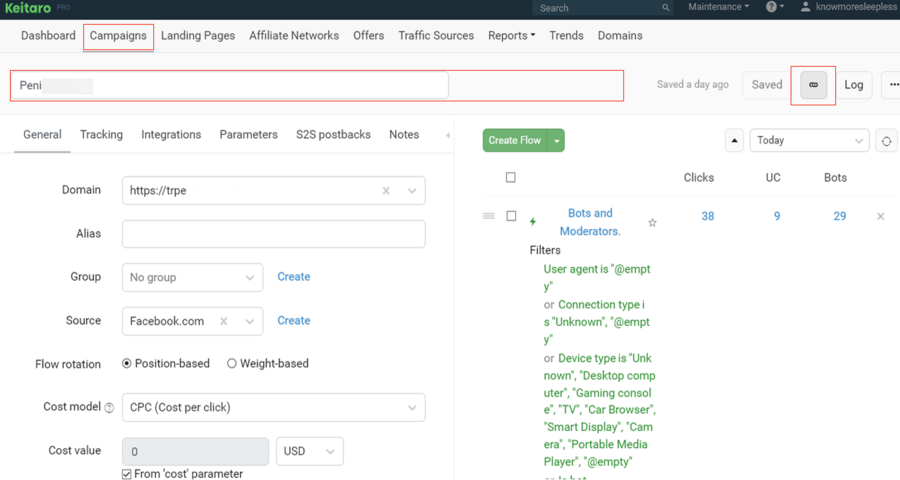Expand the Create Flow arrow dropdown

[556, 141]
